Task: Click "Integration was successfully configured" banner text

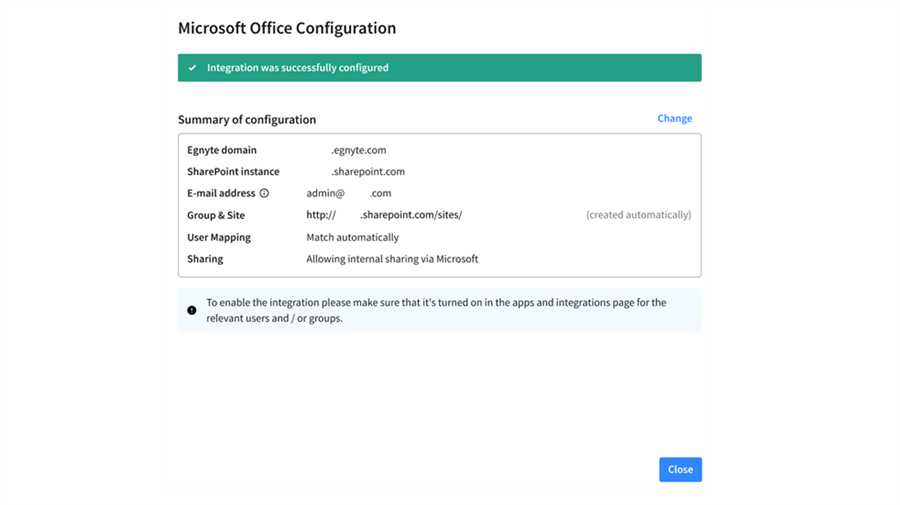Action: coord(297,68)
